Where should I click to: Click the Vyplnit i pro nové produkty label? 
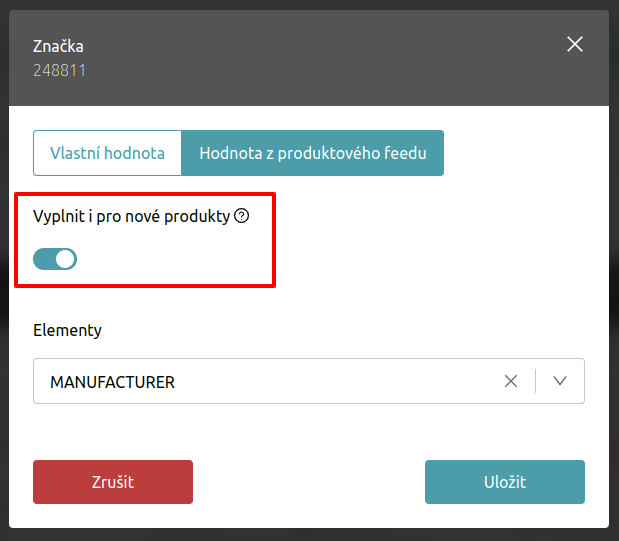pos(131,215)
